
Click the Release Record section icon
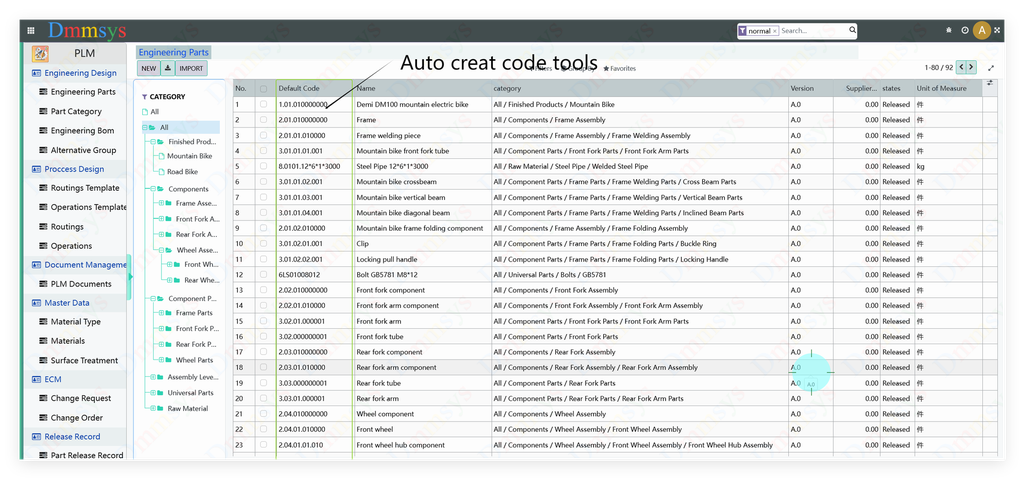[x=37, y=437]
